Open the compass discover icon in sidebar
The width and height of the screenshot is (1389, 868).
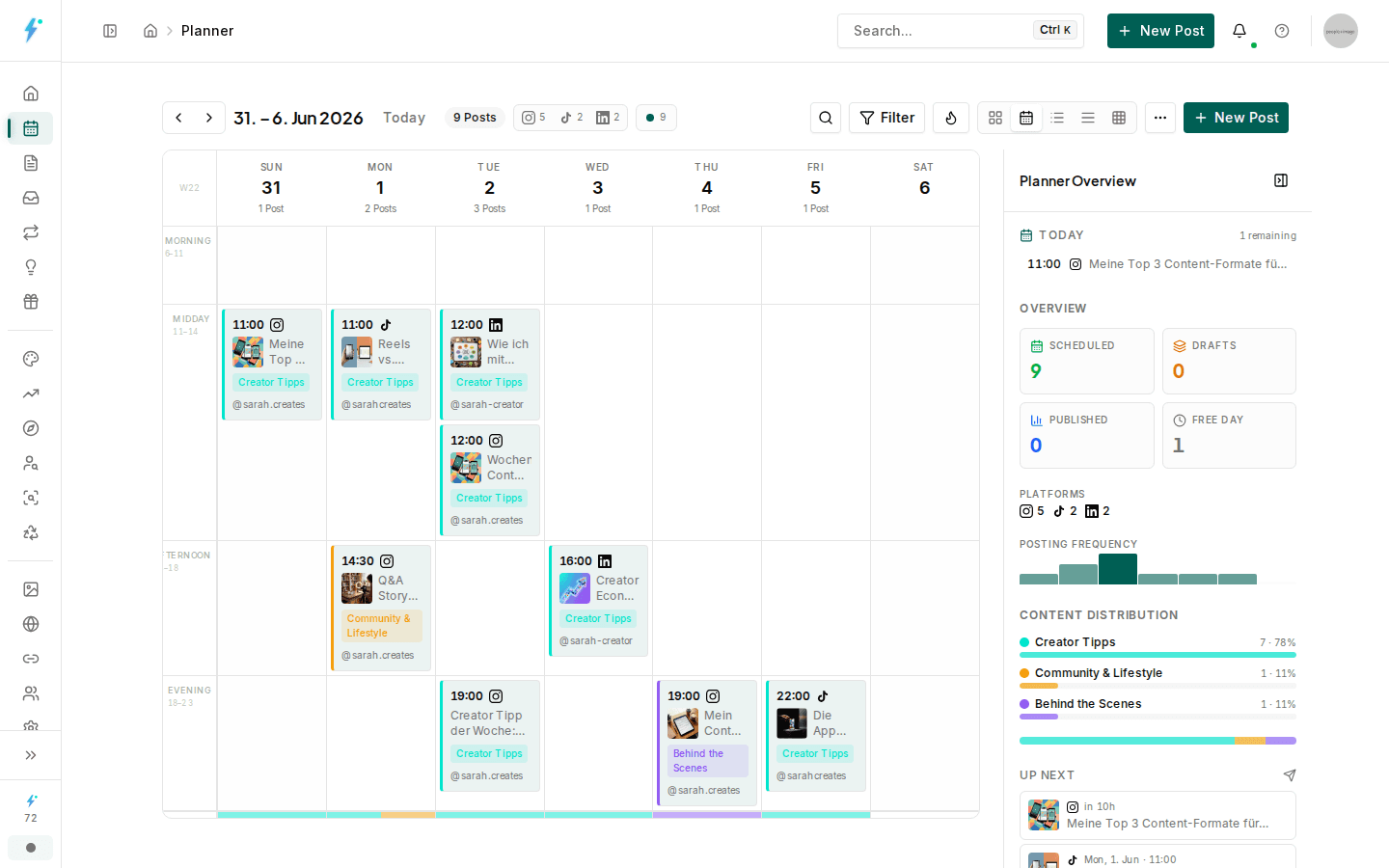pyautogui.click(x=31, y=428)
